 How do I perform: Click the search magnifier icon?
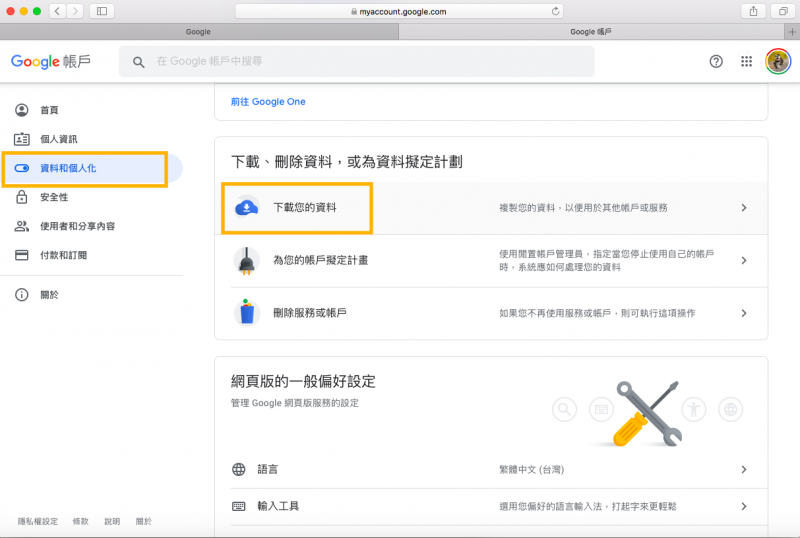[x=138, y=62]
